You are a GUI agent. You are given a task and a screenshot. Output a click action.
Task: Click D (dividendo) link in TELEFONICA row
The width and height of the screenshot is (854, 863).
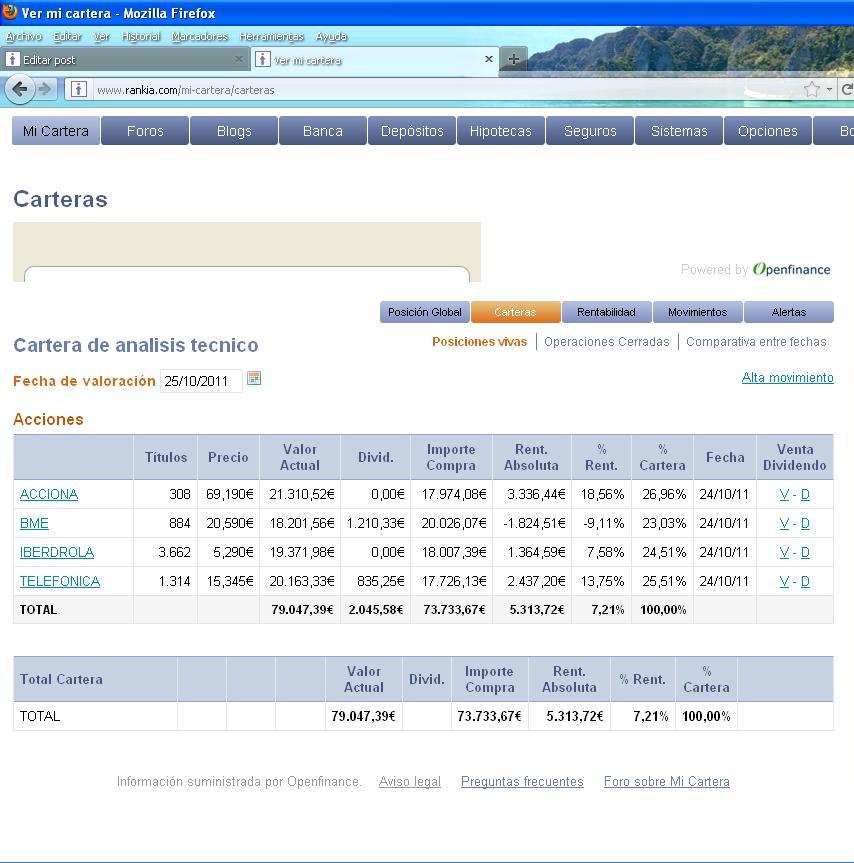click(x=805, y=581)
